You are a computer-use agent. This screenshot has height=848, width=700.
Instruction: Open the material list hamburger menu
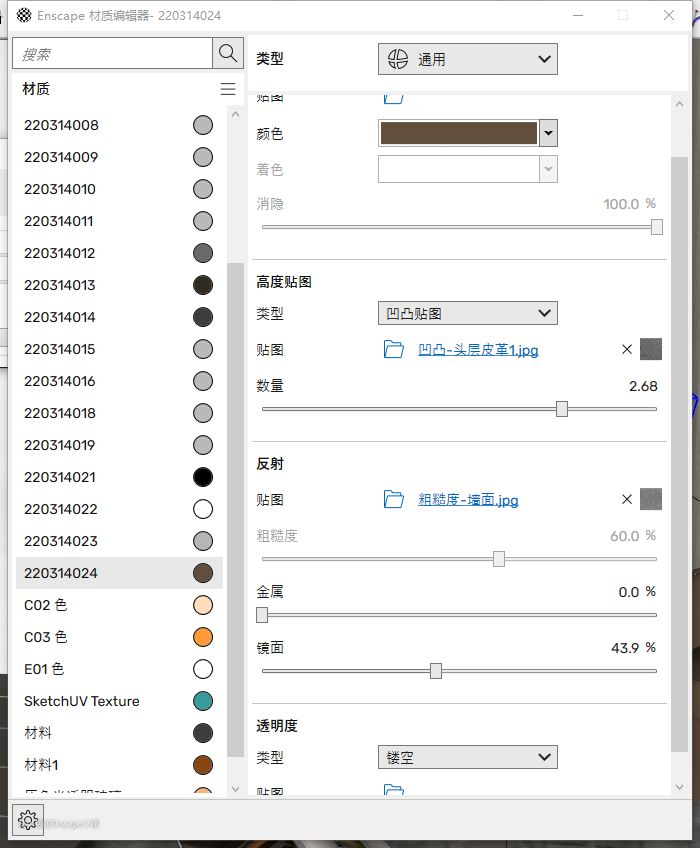tap(228, 89)
